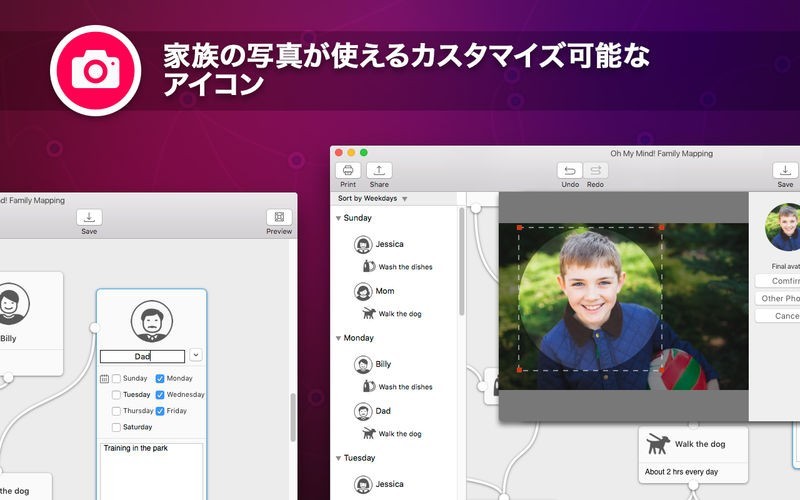Open the dropdown arrow next to Dad name
Viewport: 800px width, 500px height.
pos(195,355)
